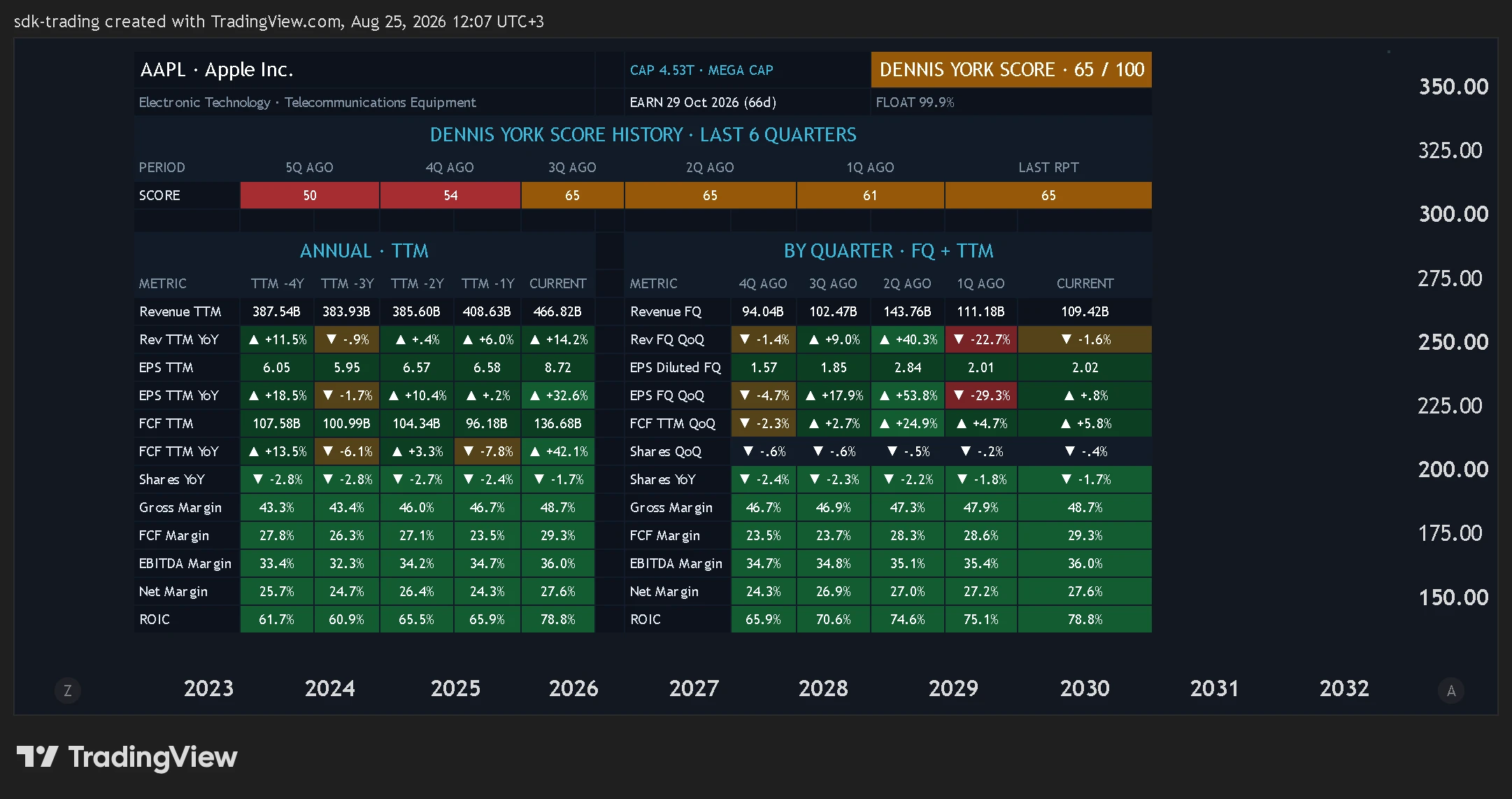Click EPS TTM YoY cell +32.6%
This screenshot has width=1512, height=799.
tap(557, 395)
